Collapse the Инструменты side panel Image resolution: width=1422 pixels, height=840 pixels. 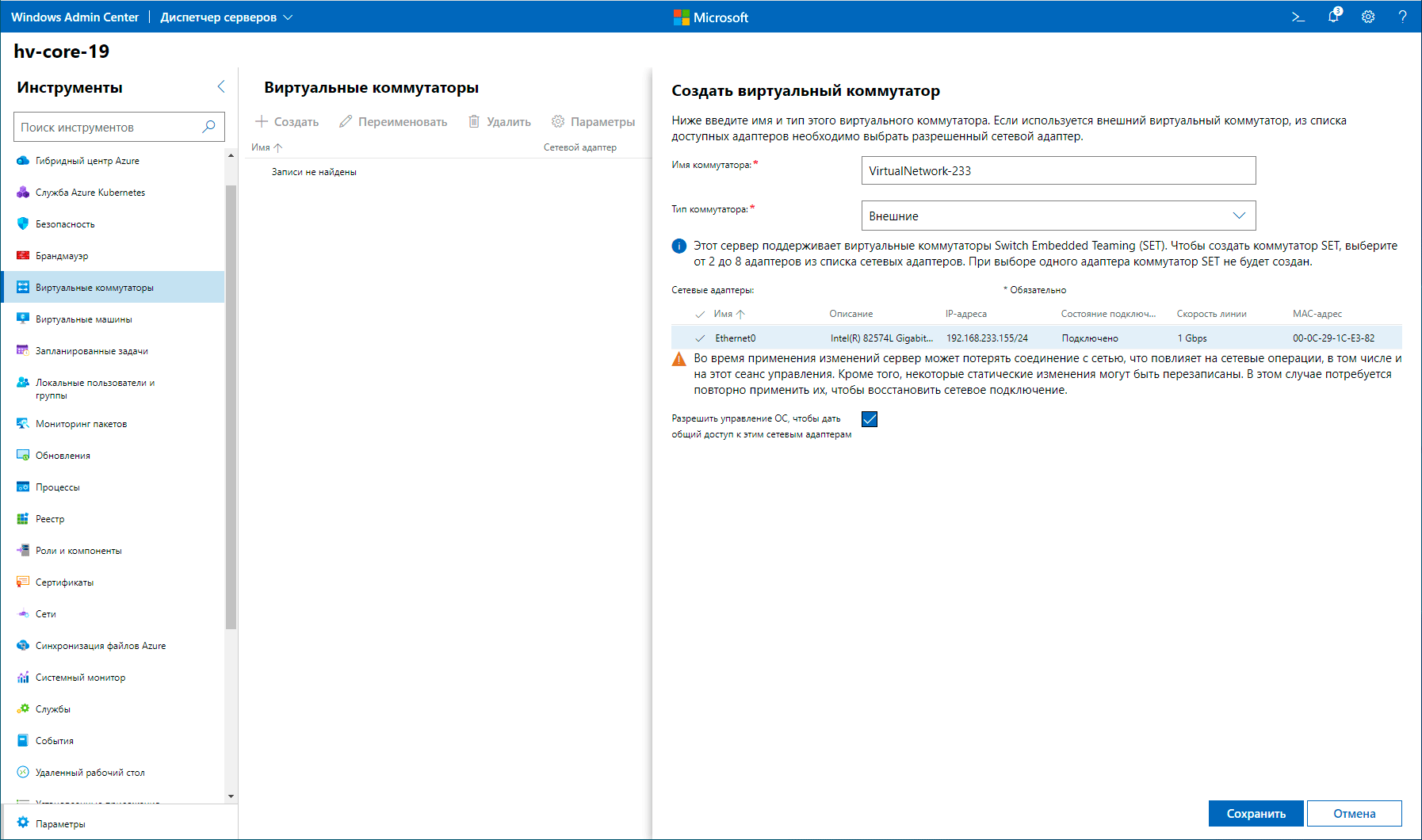pyautogui.click(x=221, y=87)
